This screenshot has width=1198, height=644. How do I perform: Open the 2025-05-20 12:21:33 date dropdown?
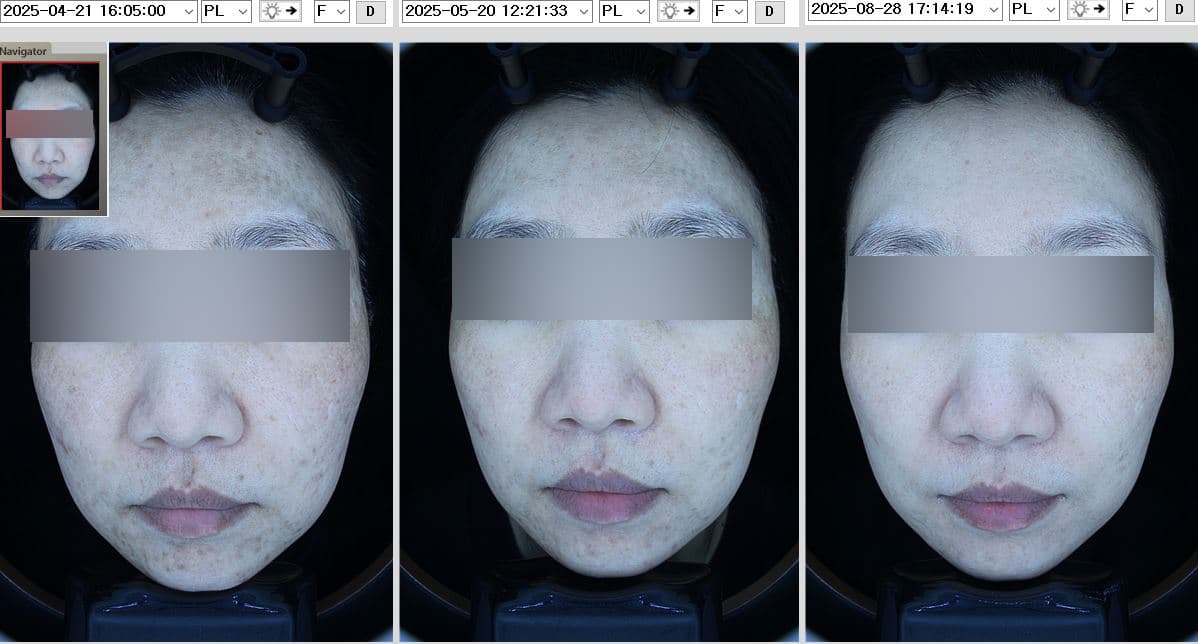coord(495,12)
